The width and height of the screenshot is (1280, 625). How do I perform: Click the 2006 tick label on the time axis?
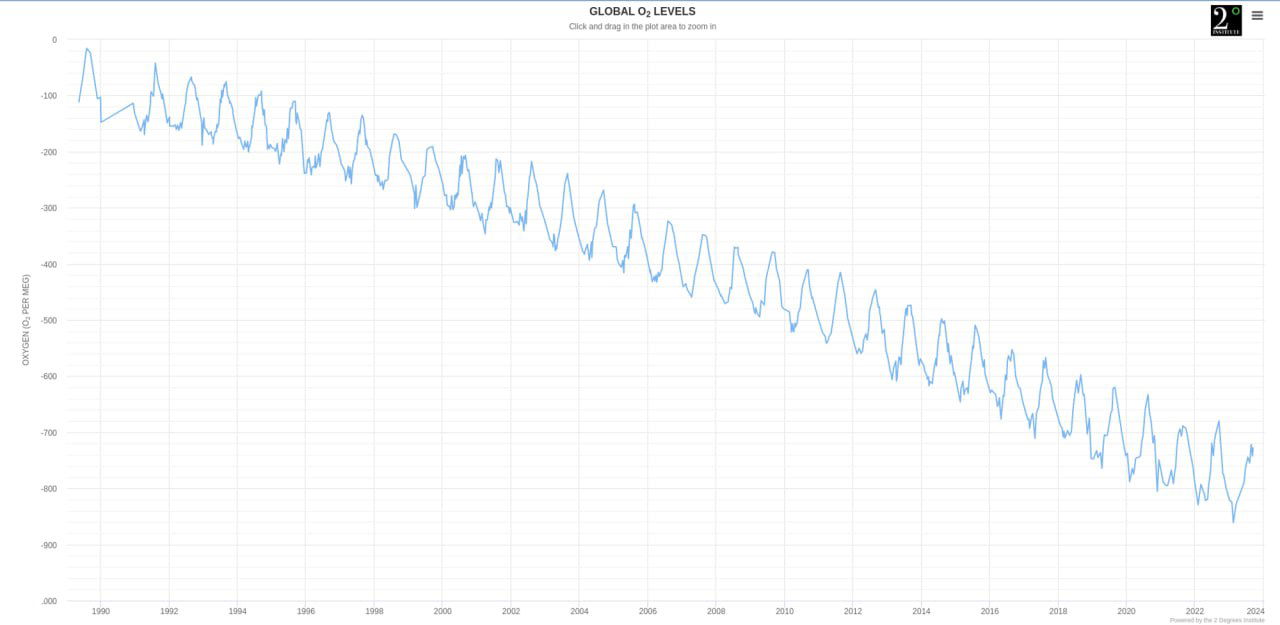tap(647, 611)
